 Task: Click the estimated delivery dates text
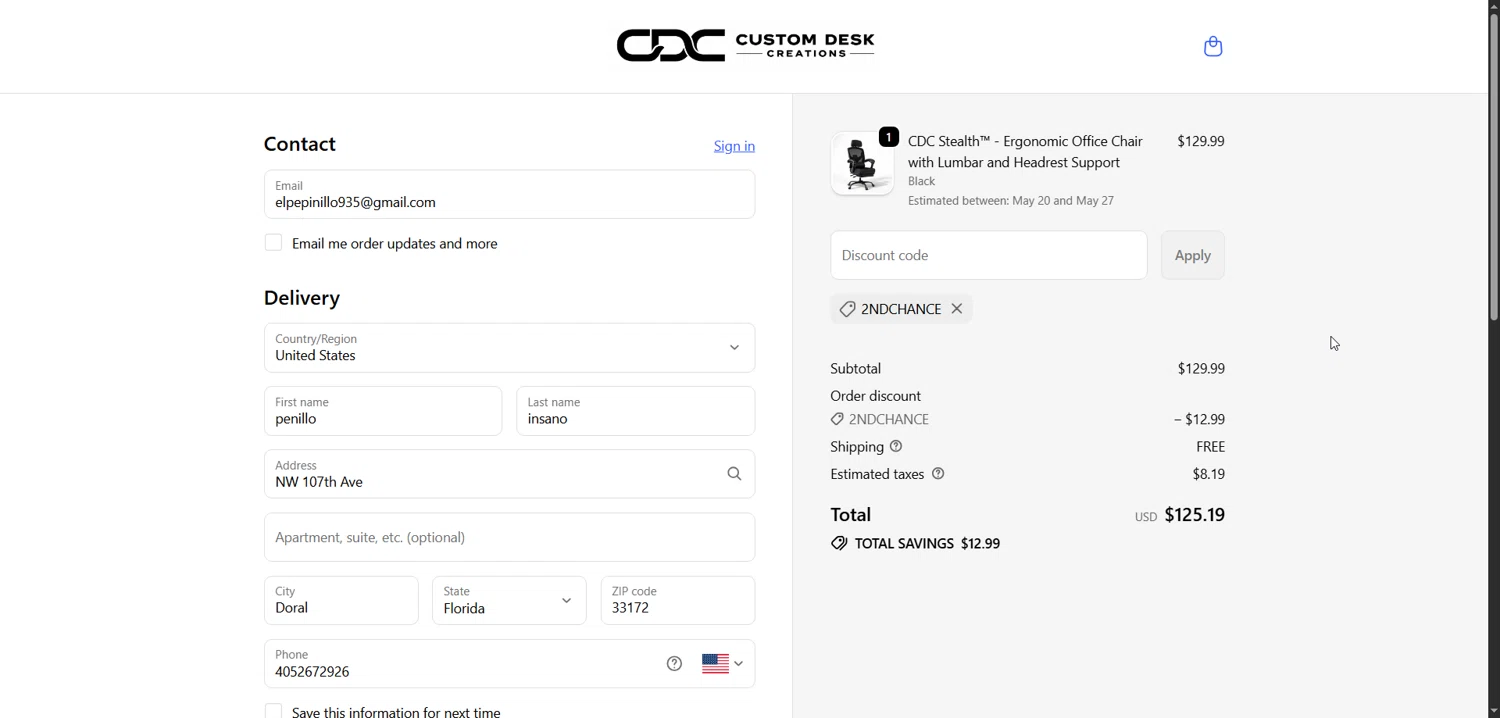[x=1010, y=201]
